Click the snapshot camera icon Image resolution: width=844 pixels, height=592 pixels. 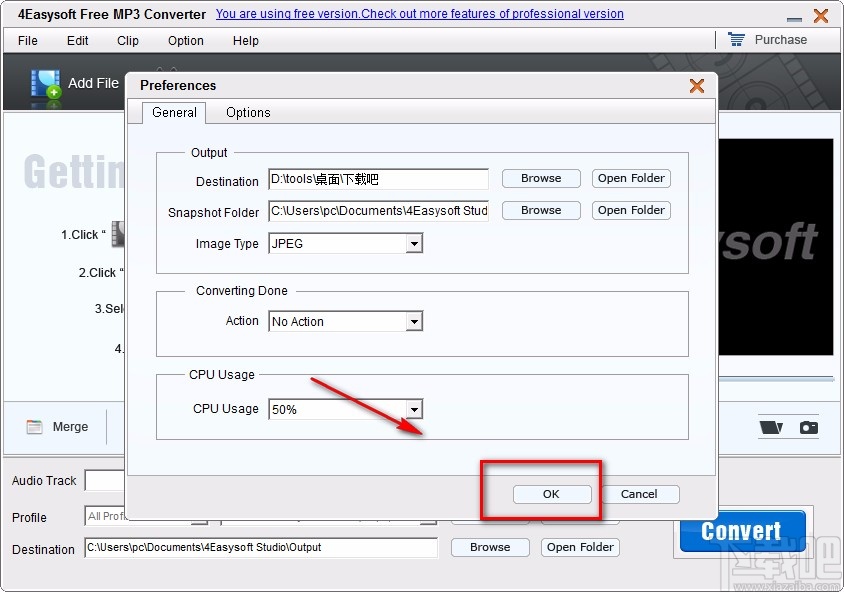(x=808, y=427)
